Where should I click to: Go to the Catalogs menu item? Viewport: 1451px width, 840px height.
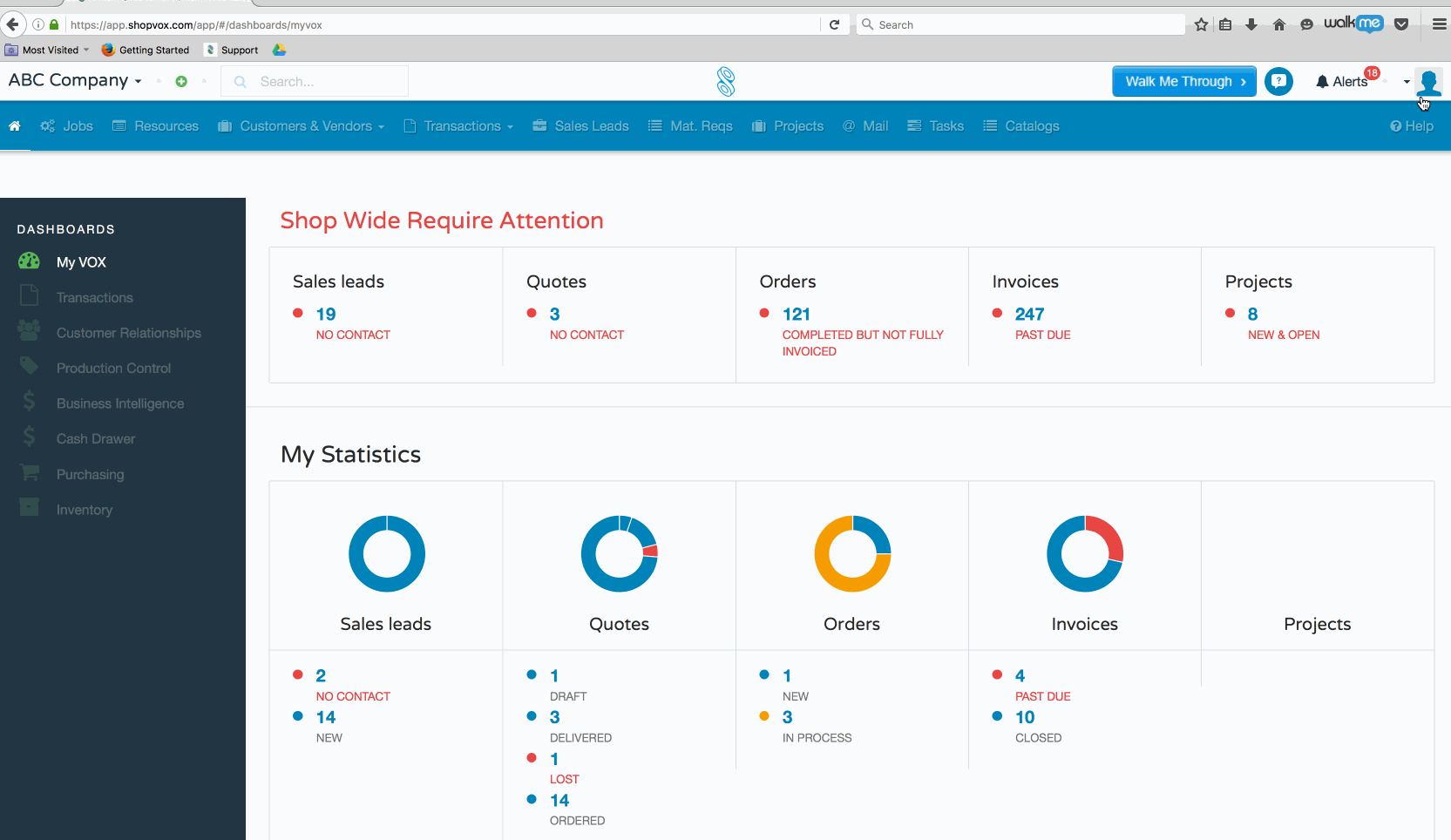point(1021,126)
